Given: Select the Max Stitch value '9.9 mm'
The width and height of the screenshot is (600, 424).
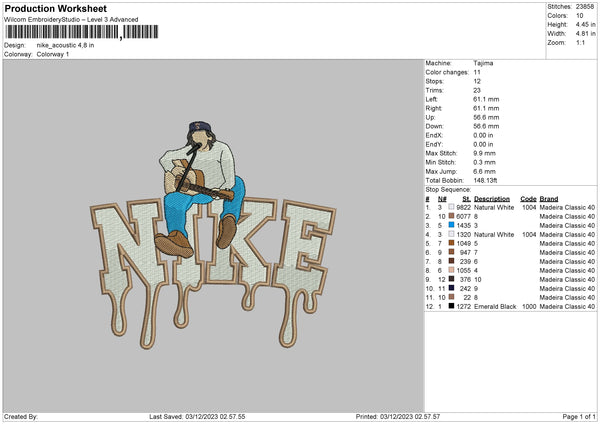Looking at the screenshot, I should coord(484,153).
